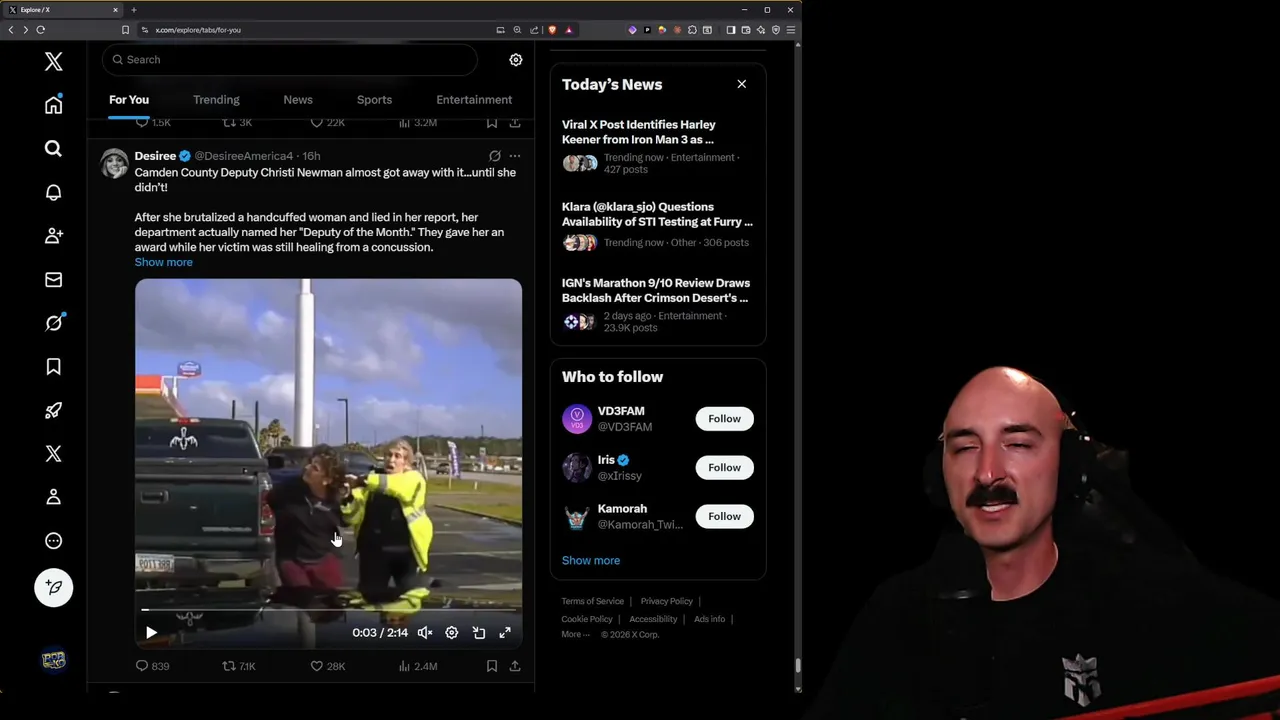Focus the X Search field

click(x=289, y=60)
